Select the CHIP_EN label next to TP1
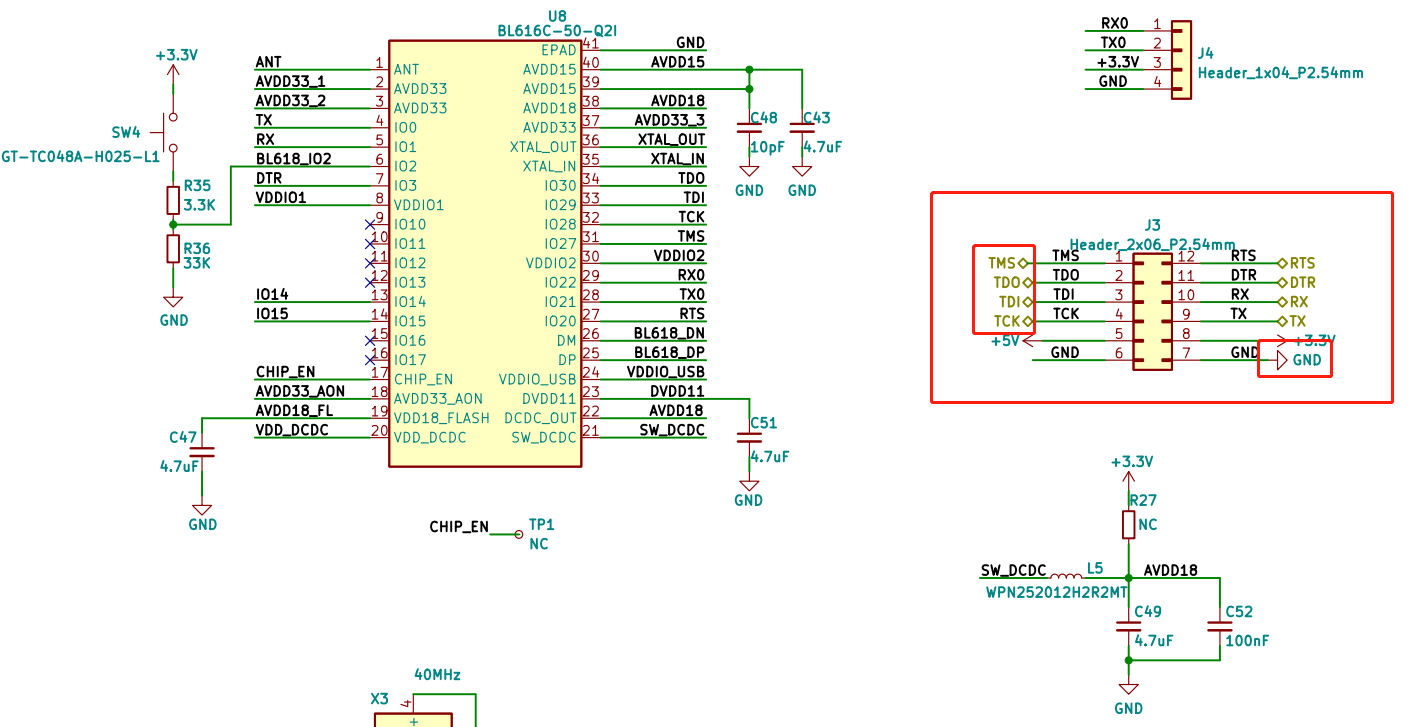This screenshot has width=1427, height=727. pos(459,526)
